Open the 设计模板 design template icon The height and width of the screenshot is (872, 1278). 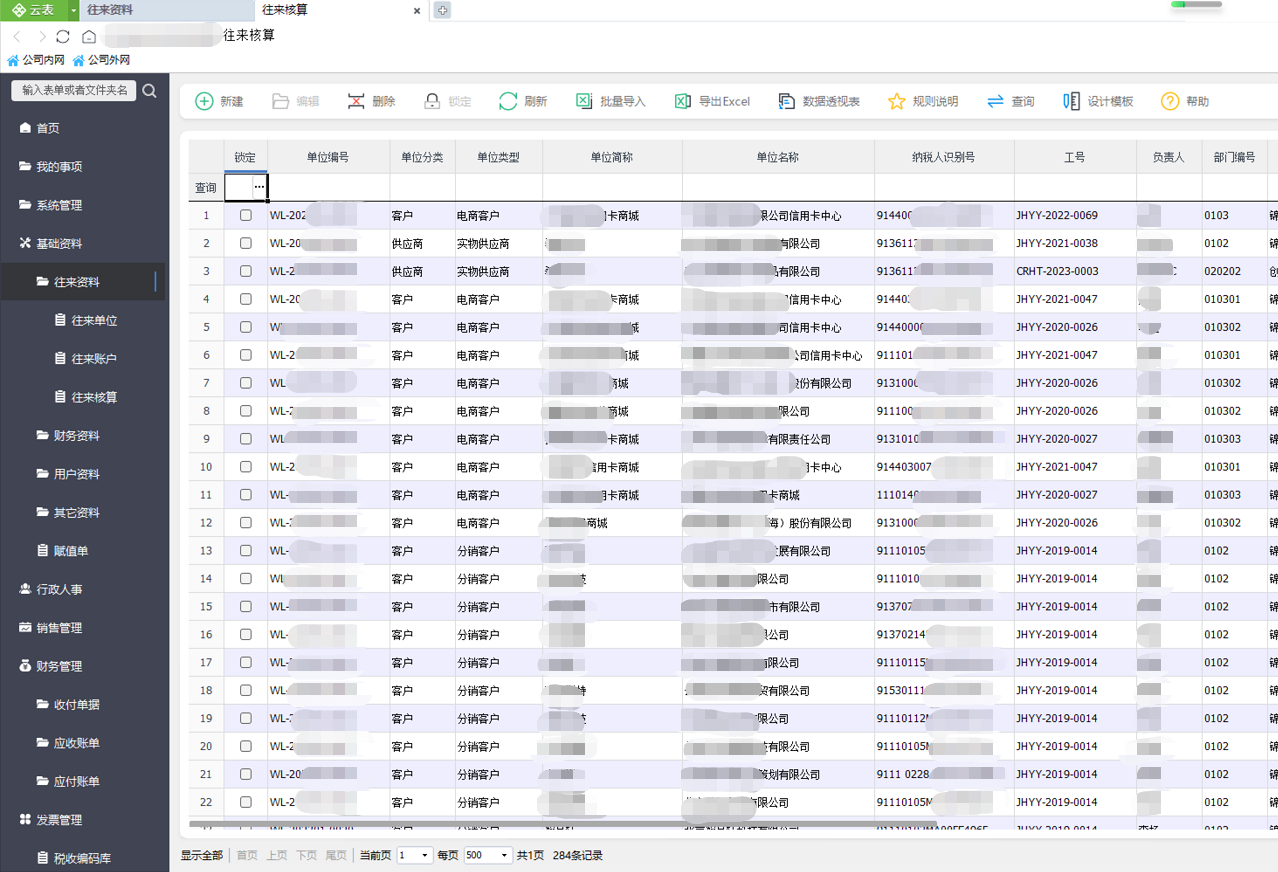1071,101
